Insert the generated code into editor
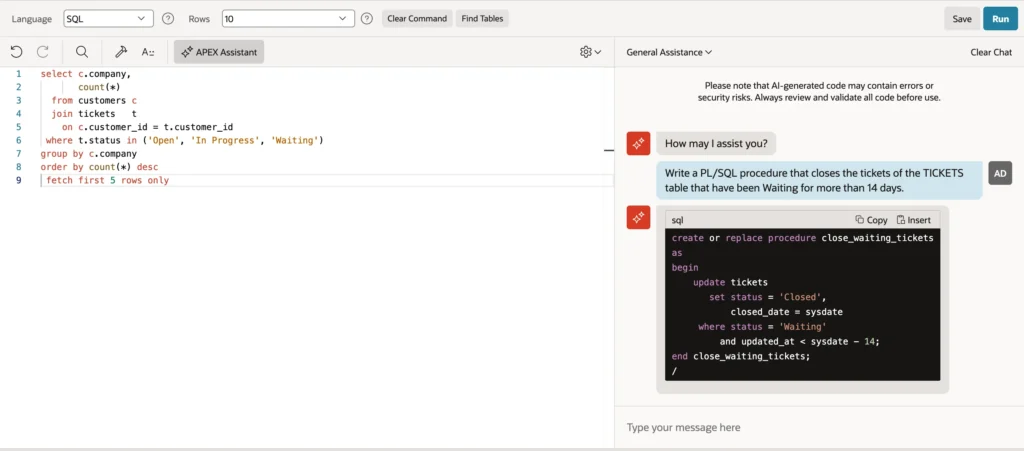 pos(914,220)
